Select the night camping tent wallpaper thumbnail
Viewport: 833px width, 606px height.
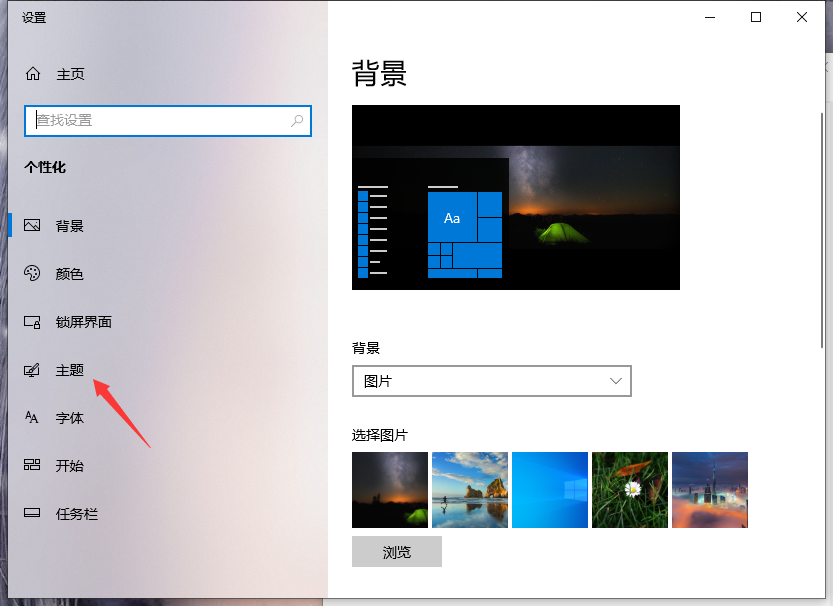click(390, 490)
